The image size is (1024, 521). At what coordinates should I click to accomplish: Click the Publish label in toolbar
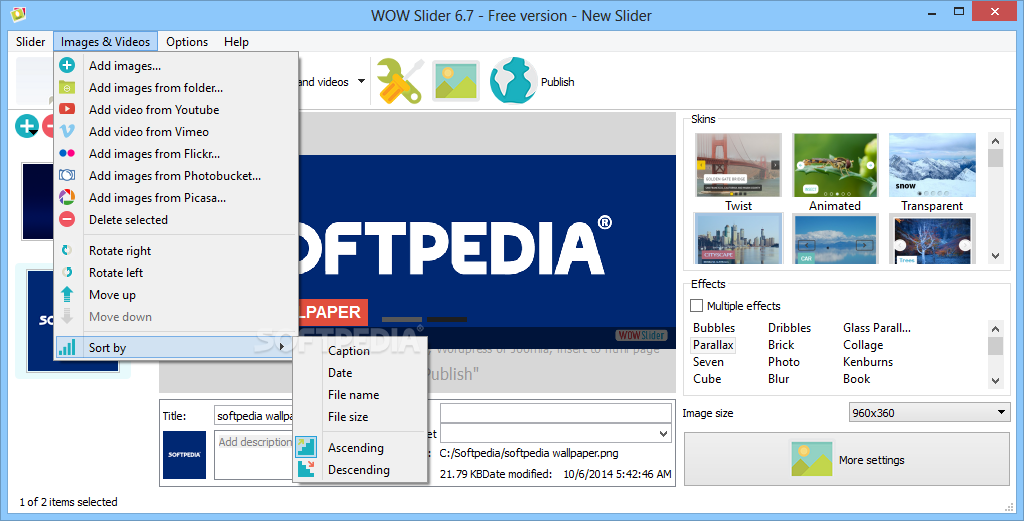pos(558,82)
